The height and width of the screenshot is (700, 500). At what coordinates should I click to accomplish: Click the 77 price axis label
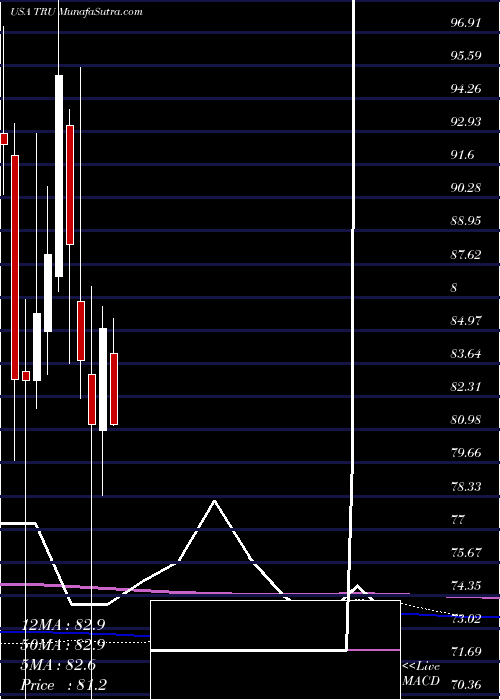458,519
